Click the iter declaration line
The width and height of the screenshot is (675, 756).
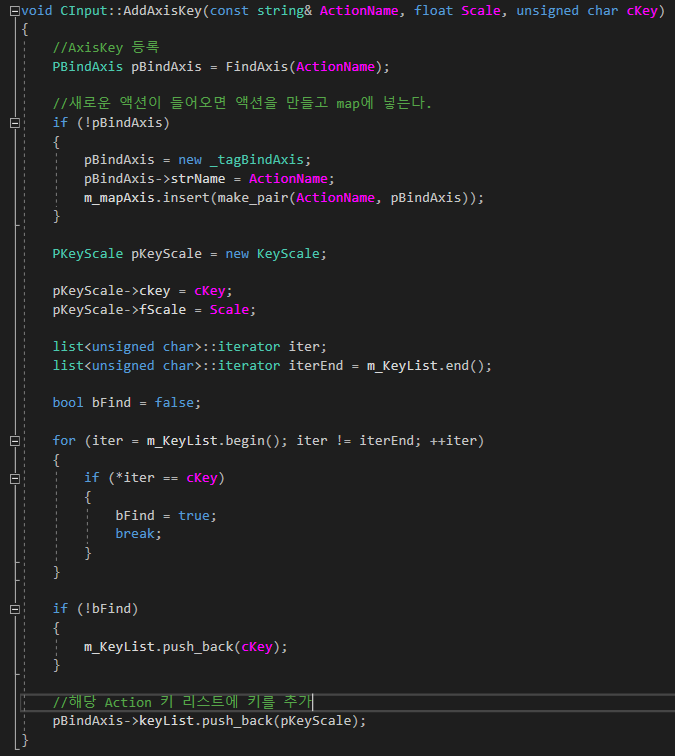pyautogui.click(x=189, y=347)
